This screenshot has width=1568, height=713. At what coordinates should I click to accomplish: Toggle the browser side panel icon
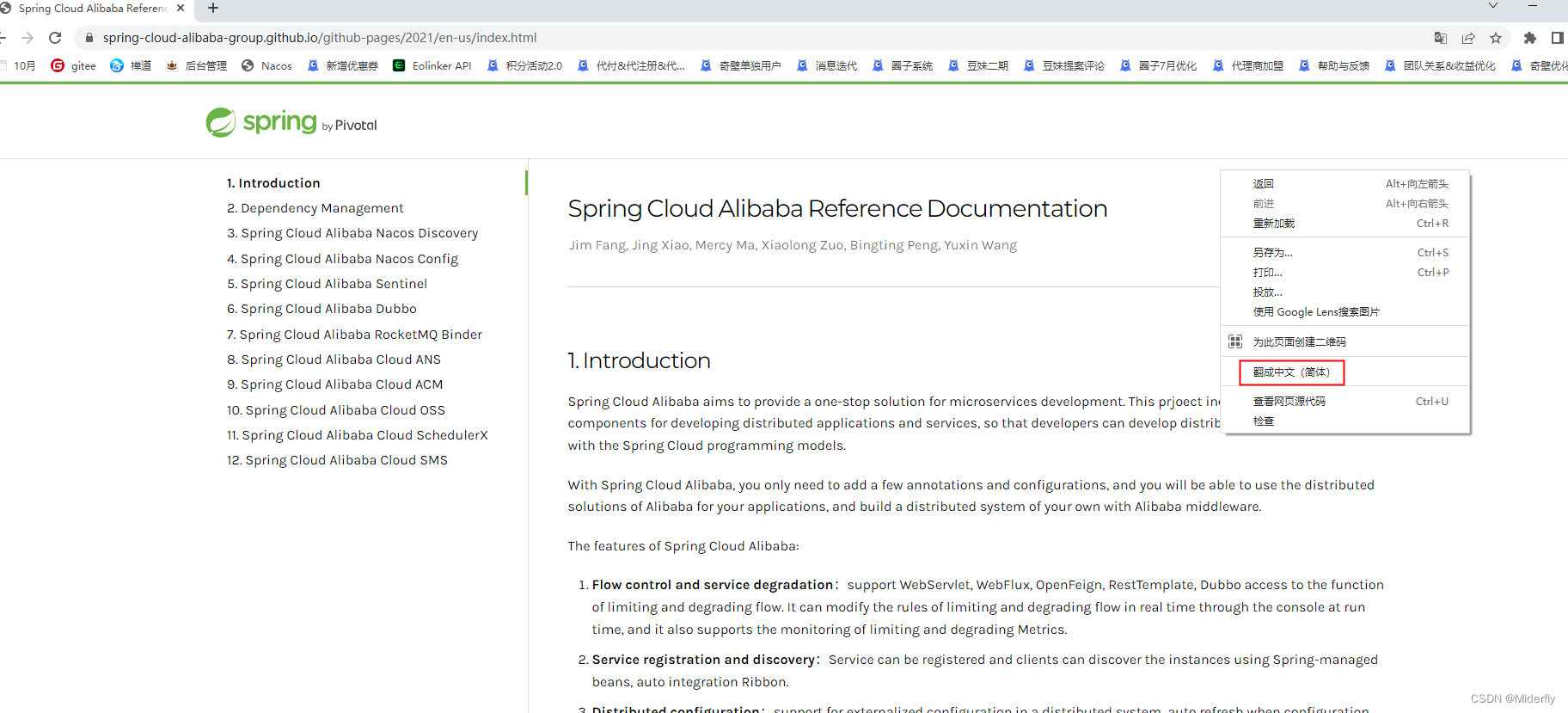[x=1557, y=38]
